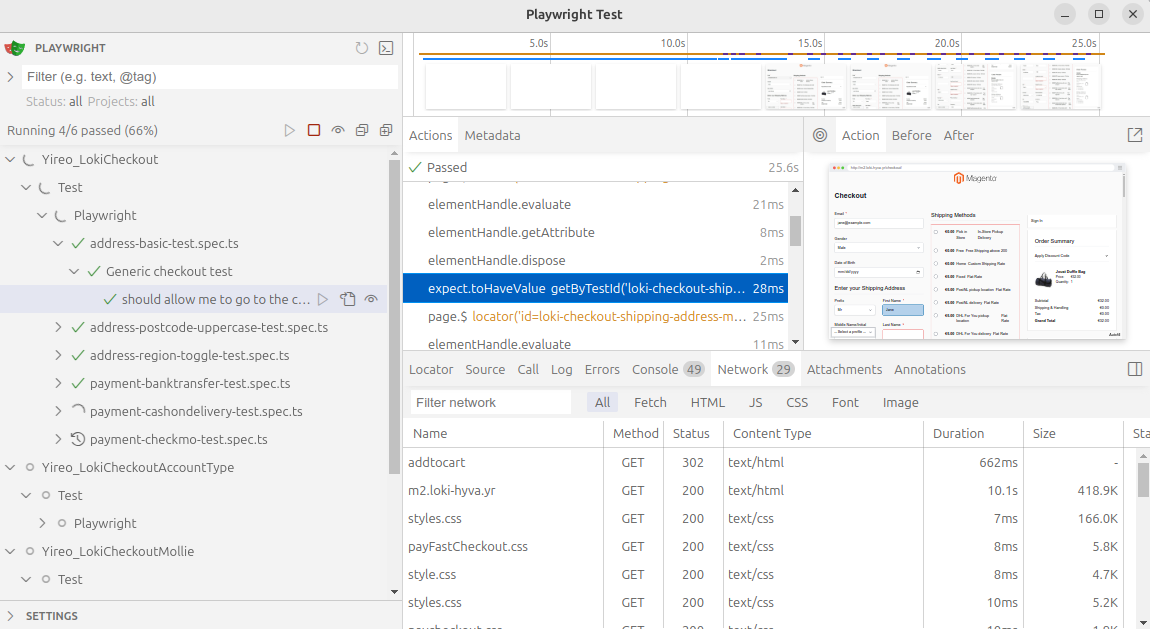Select the elementHandle.dispose action
The image size is (1150, 629).
(x=595, y=260)
